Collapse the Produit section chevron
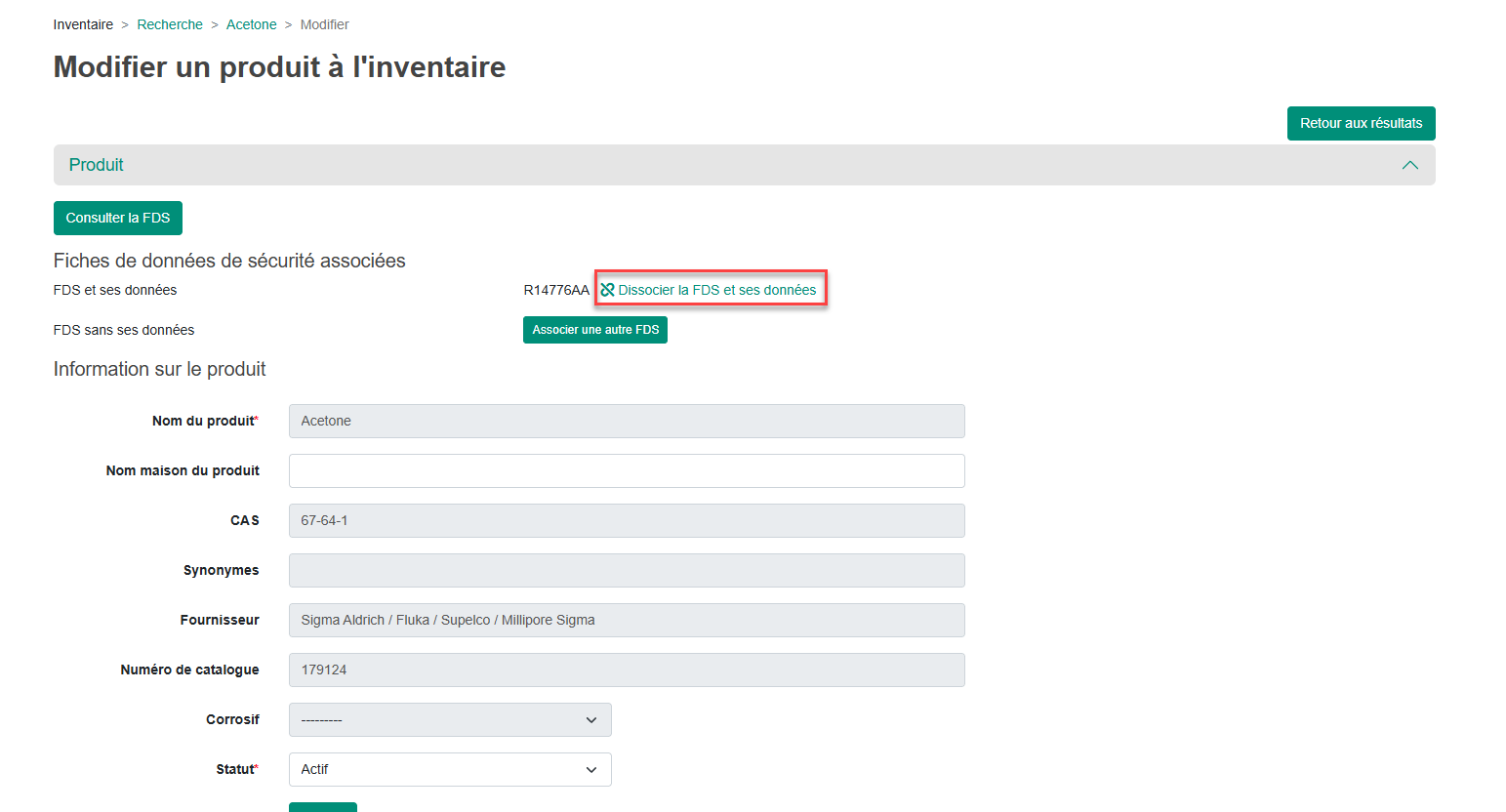The height and width of the screenshot is (812, 1506). pyautogui.click(x=1409, y=165)
